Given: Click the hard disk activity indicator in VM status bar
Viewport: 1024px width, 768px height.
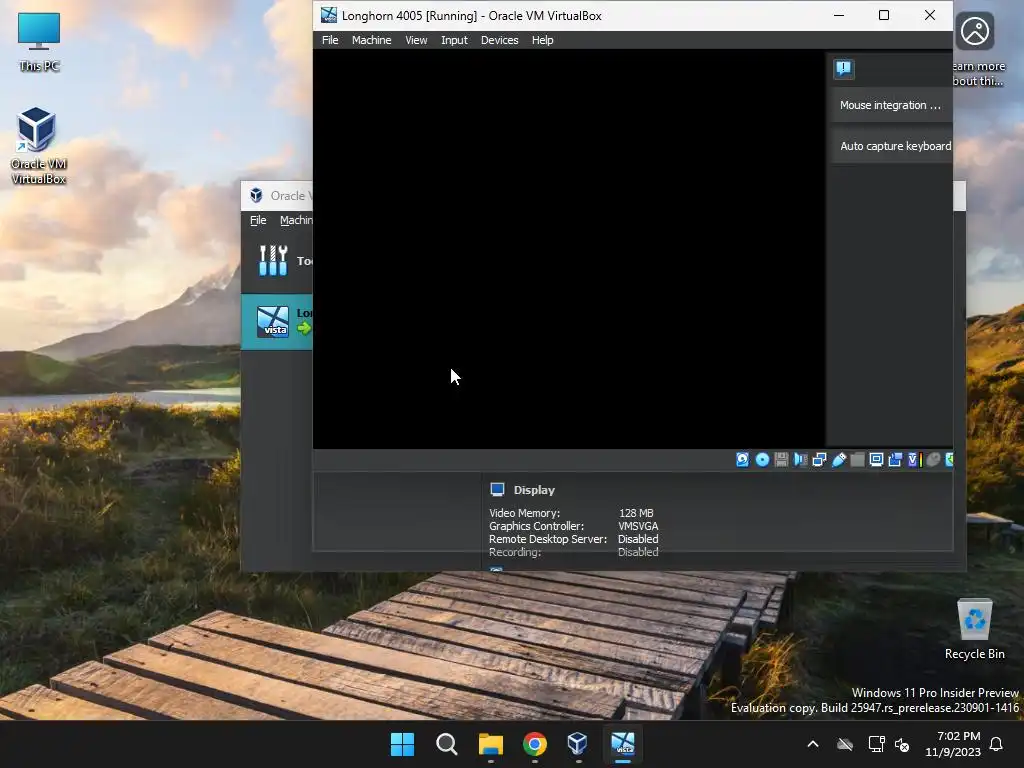Looking at the screenshot, I should 743,460.
